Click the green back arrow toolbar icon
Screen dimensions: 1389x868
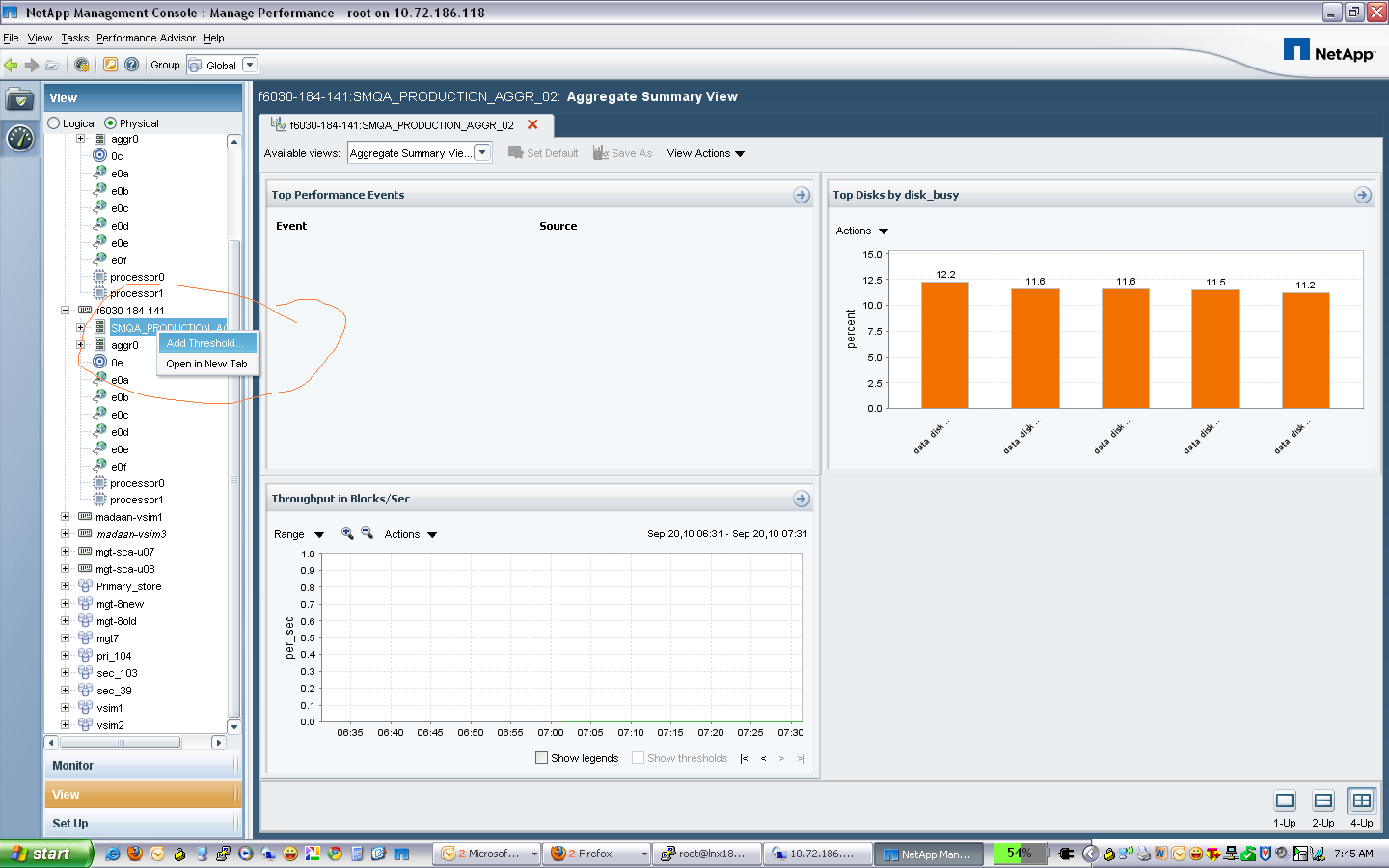11,65
